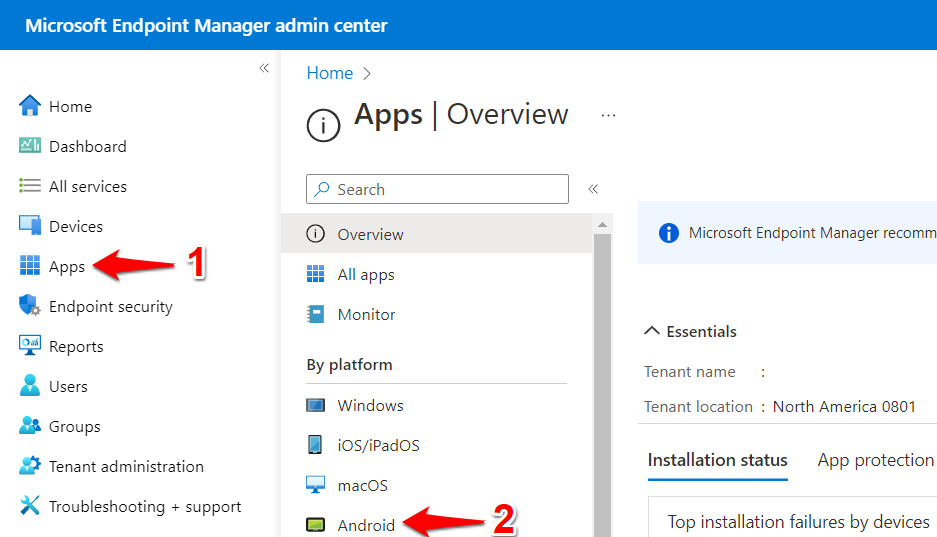Click the Apps menu Search input field
This screenshot has height=537, width=937.
click(x=437, y=189)
